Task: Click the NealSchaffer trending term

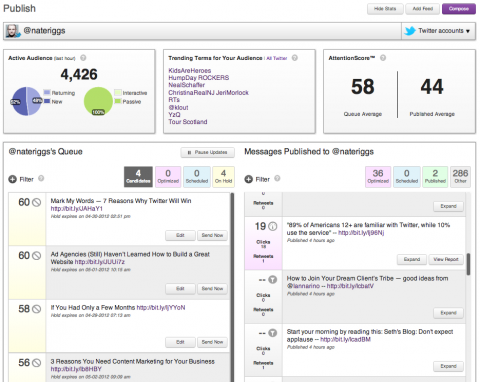Action: (186, 85)
